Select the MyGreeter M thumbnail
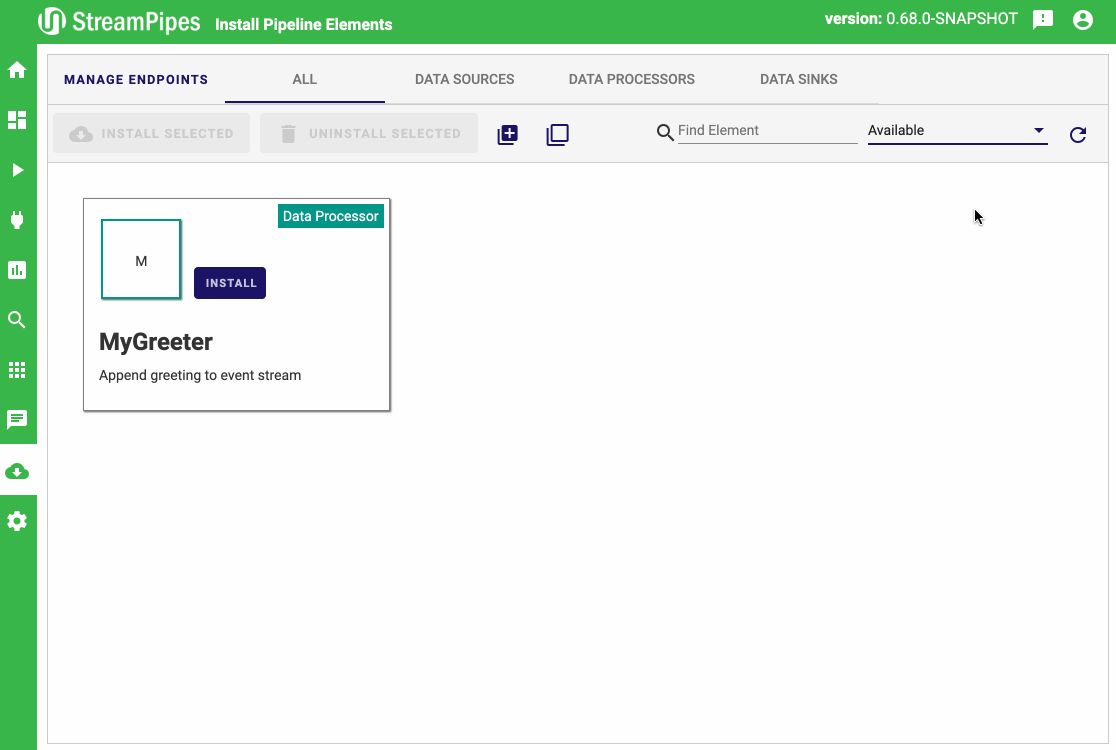Screen dimensions: 1116x750 (x=141, y=259)
